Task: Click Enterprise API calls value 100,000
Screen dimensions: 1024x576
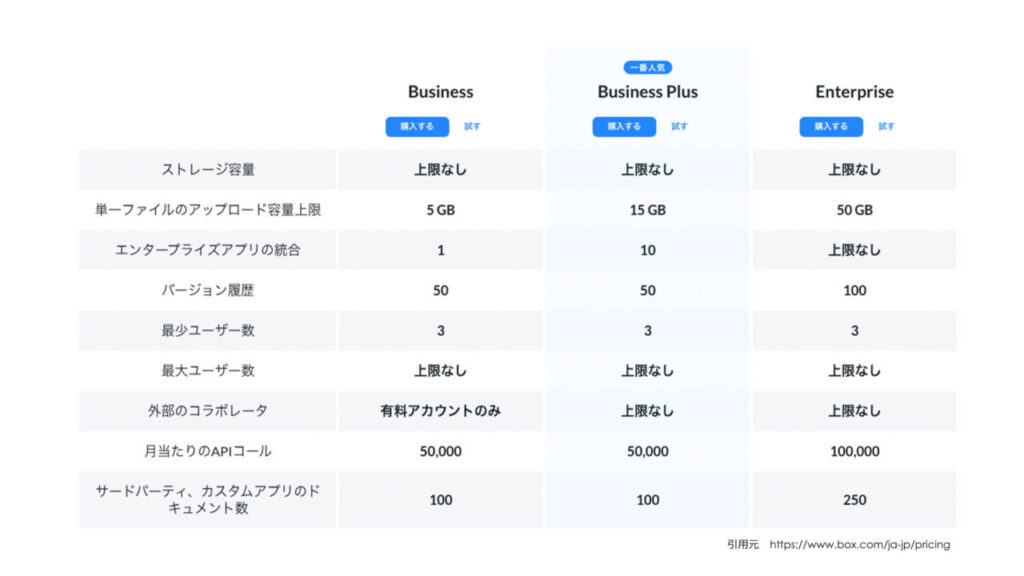Action: [x=855, y=451]
